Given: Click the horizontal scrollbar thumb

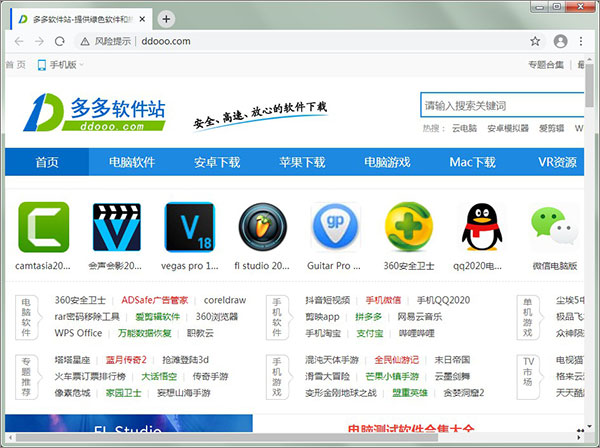Looking at the screenshot, I should [227, 437].
